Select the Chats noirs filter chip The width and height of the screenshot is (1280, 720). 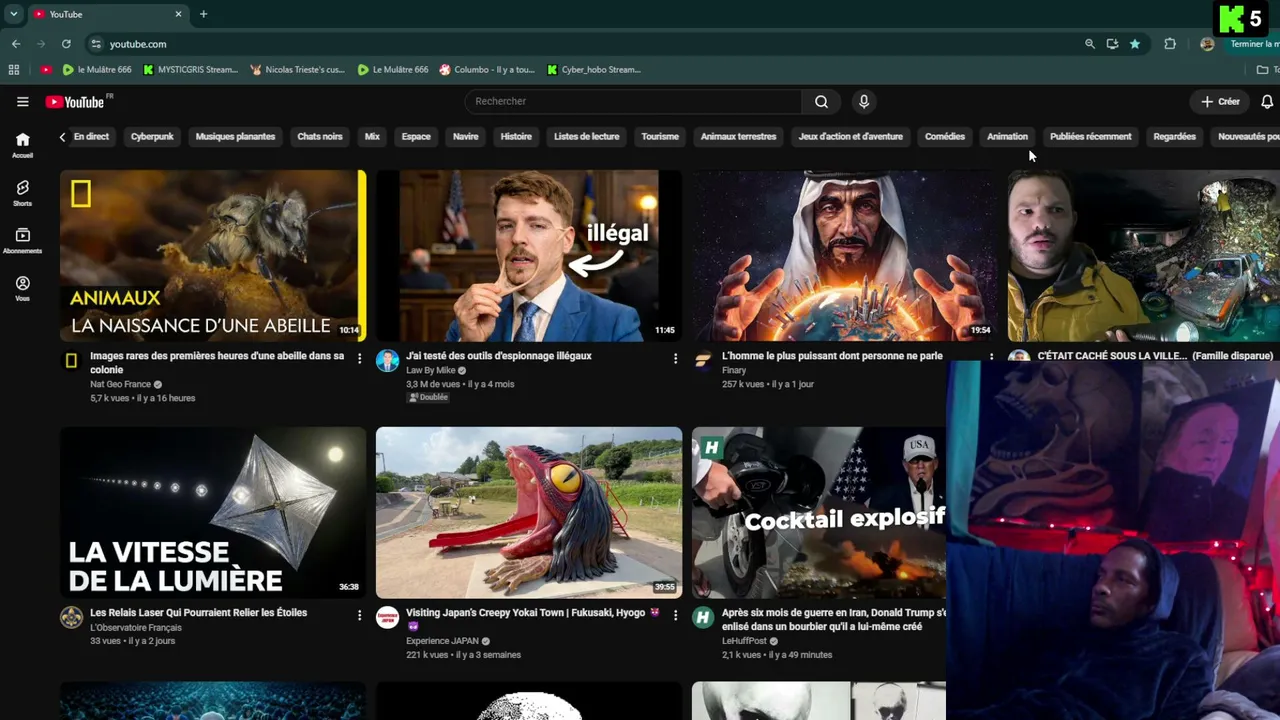click(x=320, y=137)
